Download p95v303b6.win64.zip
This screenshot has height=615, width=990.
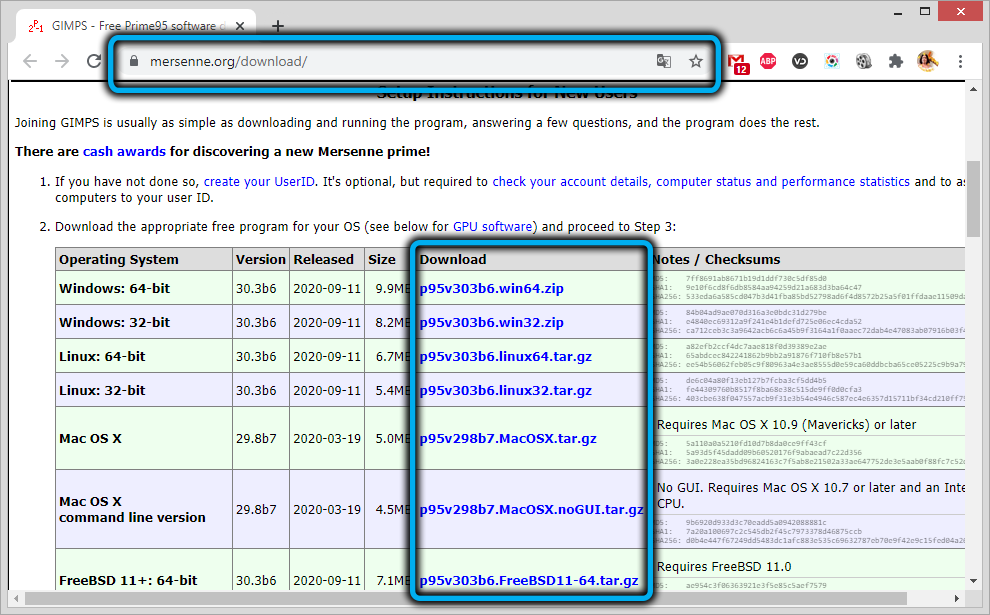click(491, 288)
